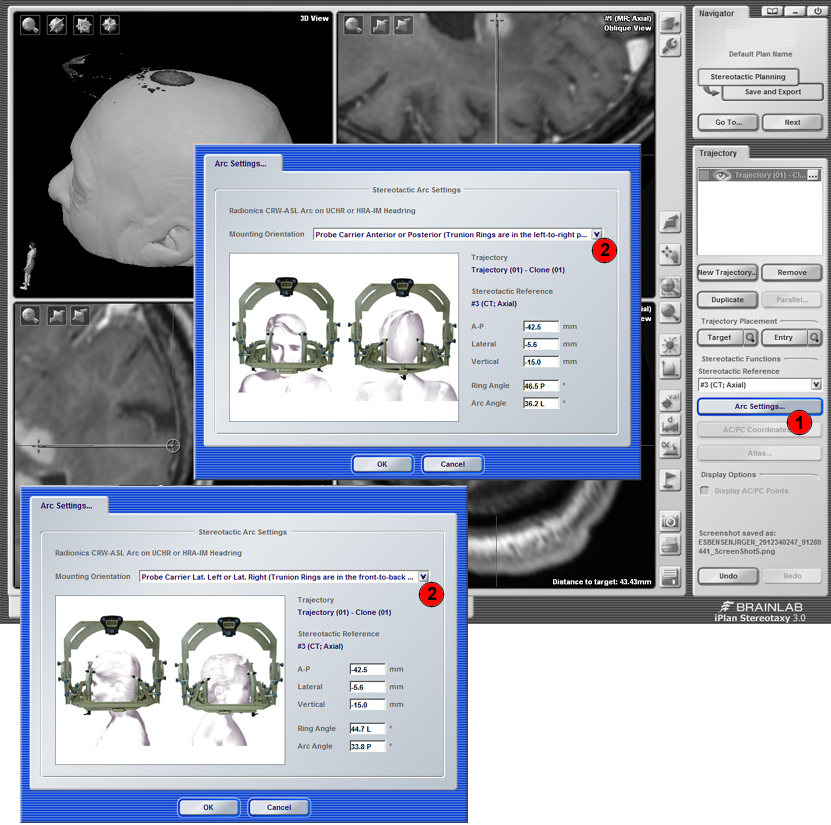
Task: Expand Mounting Orientation dropdown in the lower dialog
Action: [x=423, y=576]
